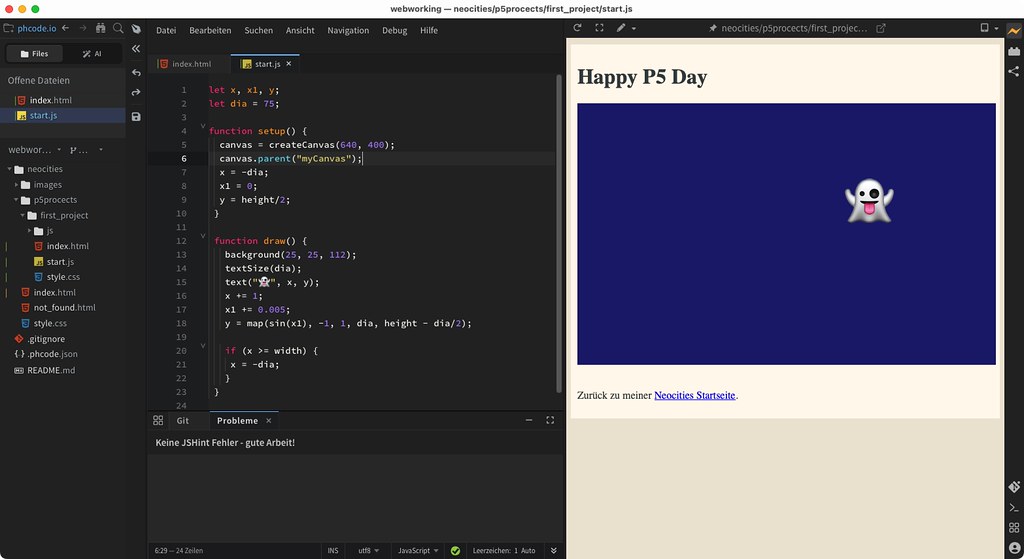Open the Hilfe menu
This screenshot has width=1024, height=559.
point(429,30)
